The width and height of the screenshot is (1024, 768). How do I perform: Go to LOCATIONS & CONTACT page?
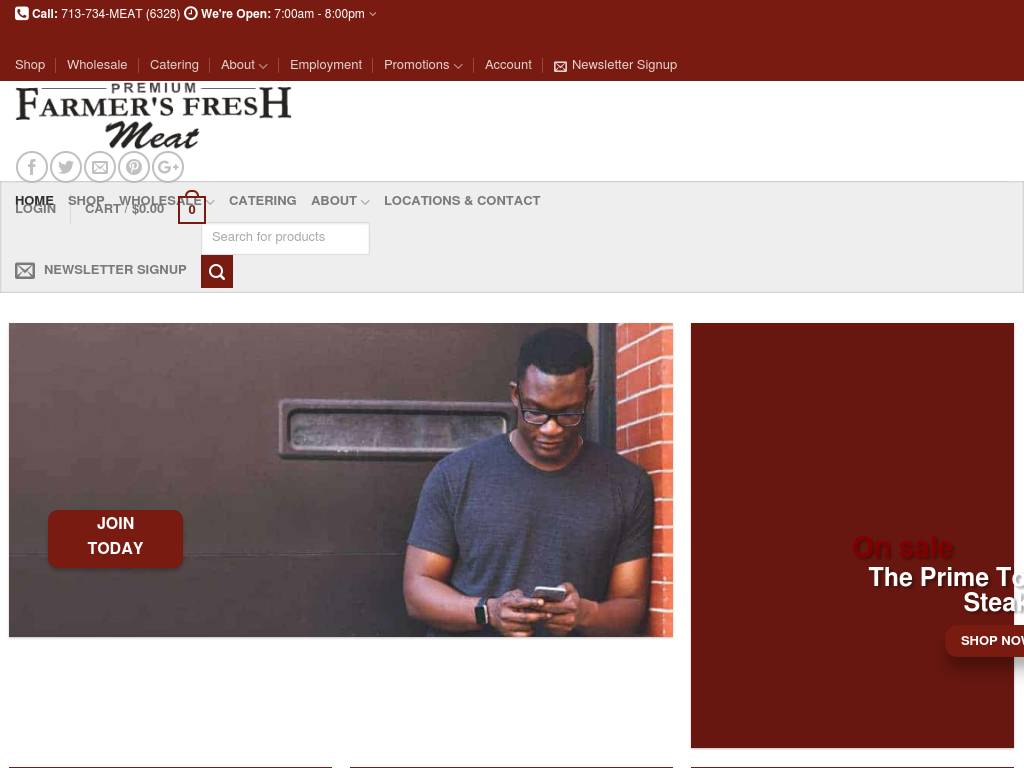[x=462, y=200]
